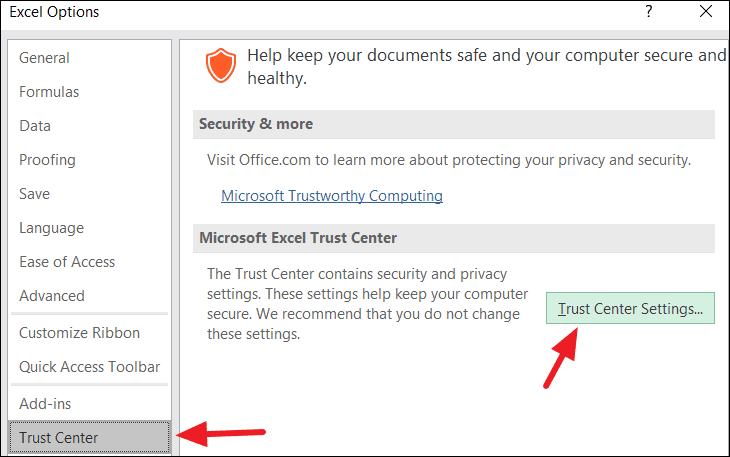Open the General options category
The image size is (730, 457).
point(44,58)
